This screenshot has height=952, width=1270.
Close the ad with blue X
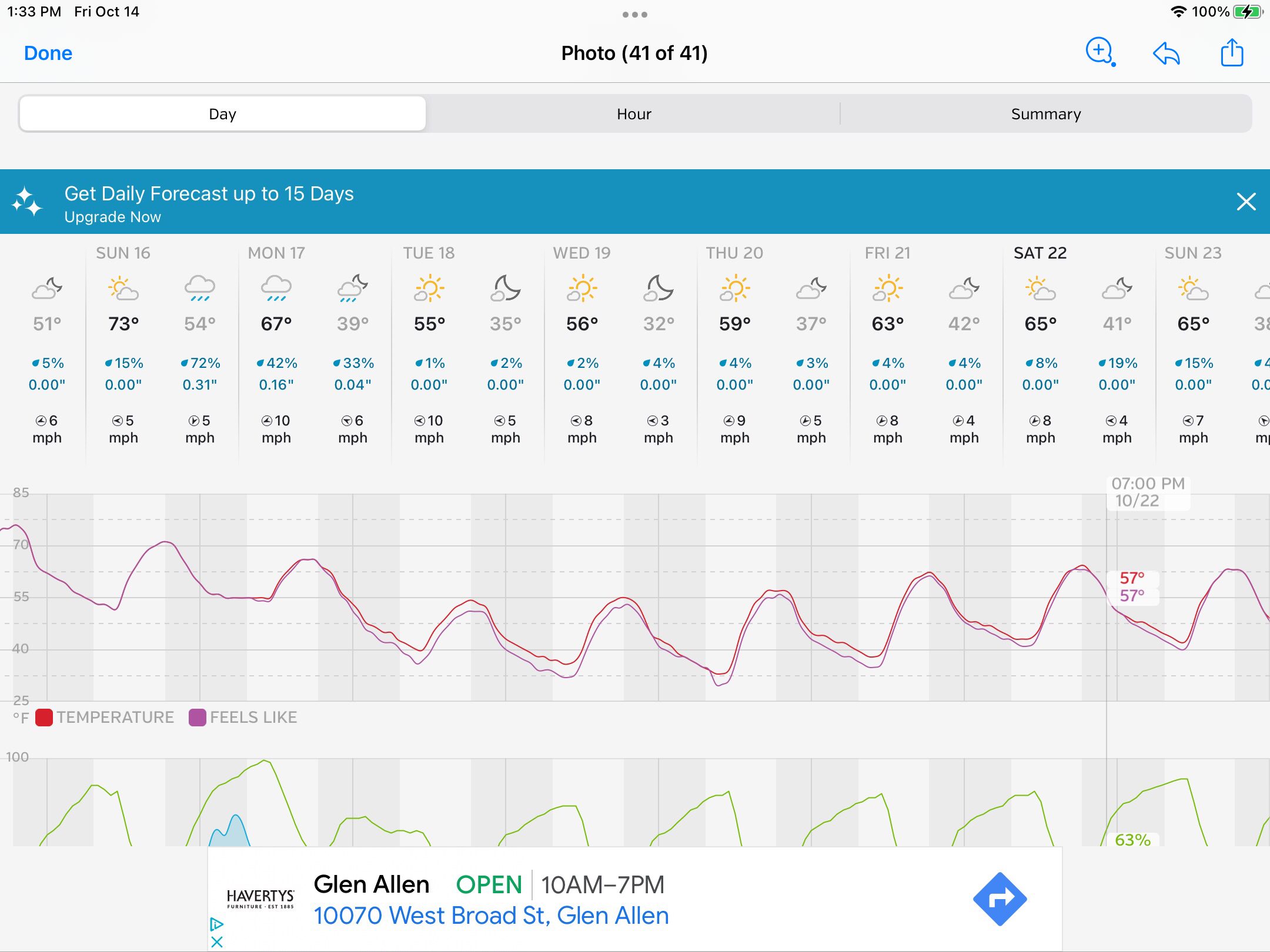click(216, 942)
